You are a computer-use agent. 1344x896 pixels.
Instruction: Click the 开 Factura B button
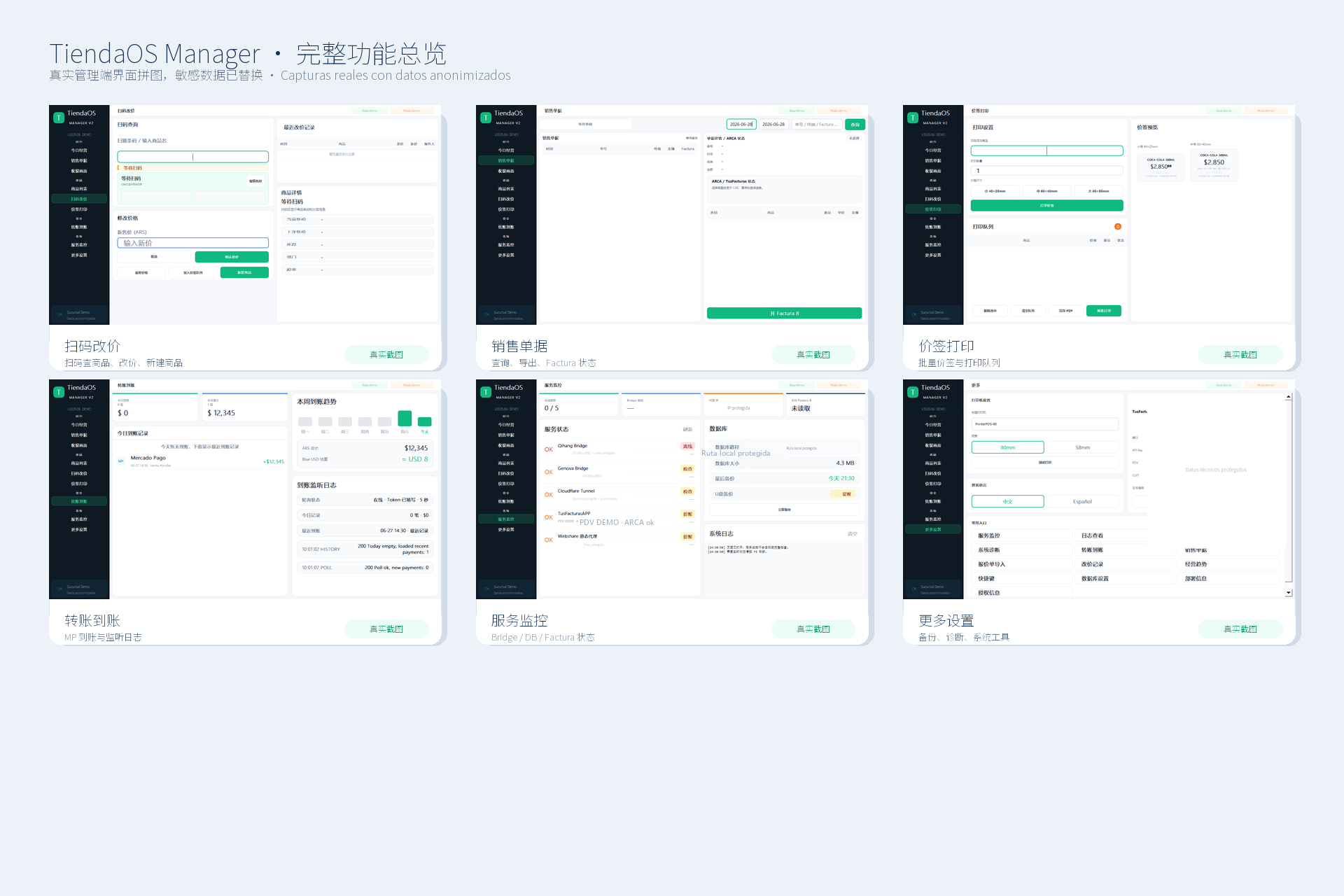[x=784, y=313]
